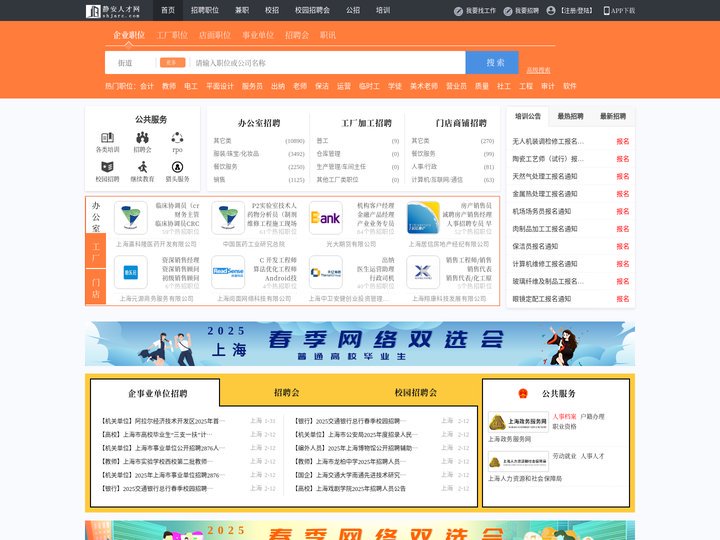The height and width of the screenshot is (540, 720).
Task: Switch to the 最热招聘 tab
Action: tap(570, 116)
